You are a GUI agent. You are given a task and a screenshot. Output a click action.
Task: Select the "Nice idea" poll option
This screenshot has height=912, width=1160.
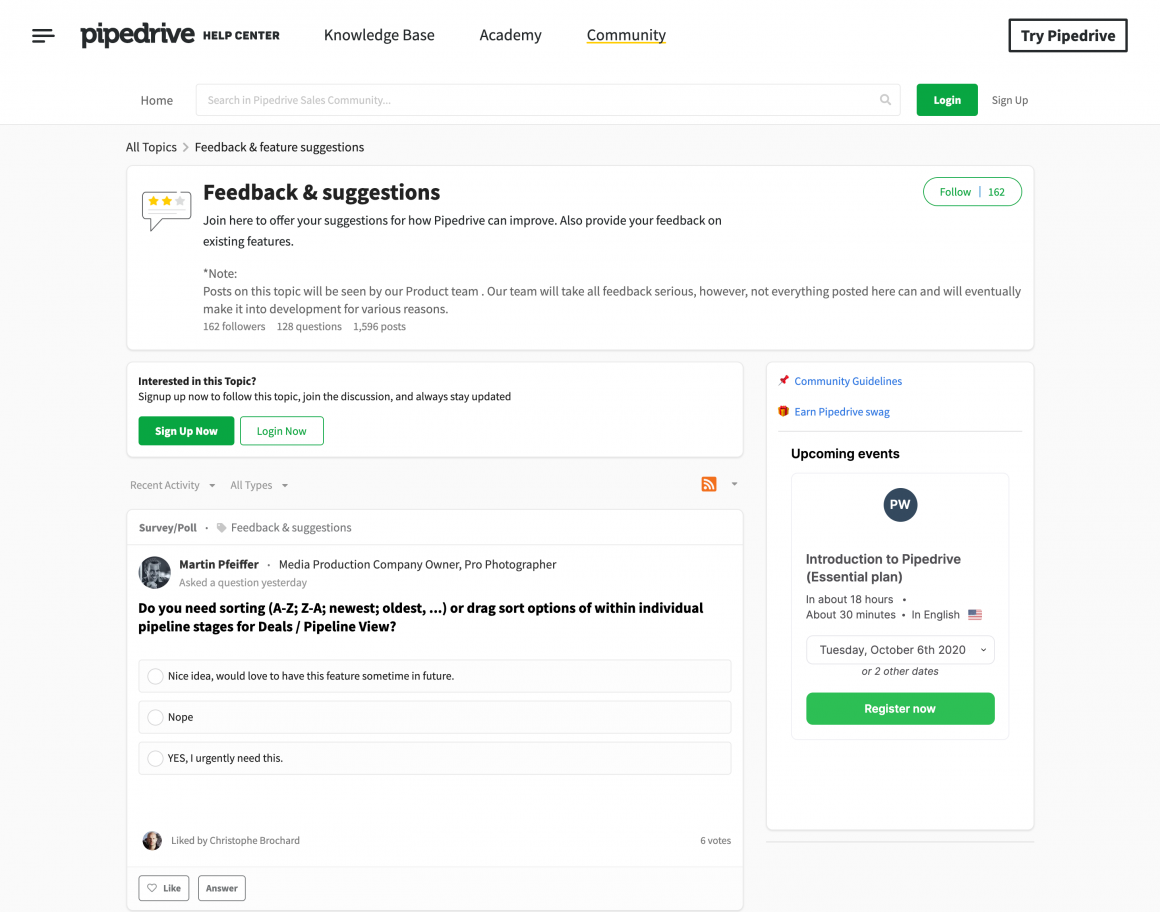(155, 676)
